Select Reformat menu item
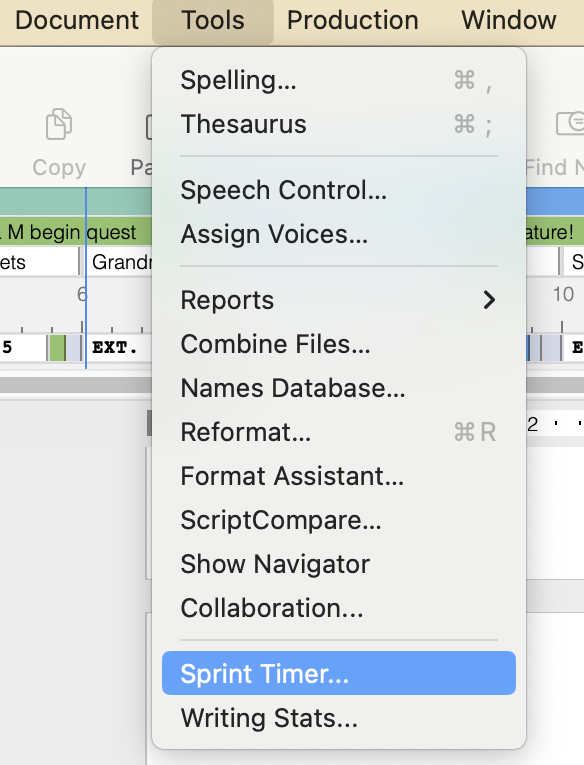 coord(339,432)
